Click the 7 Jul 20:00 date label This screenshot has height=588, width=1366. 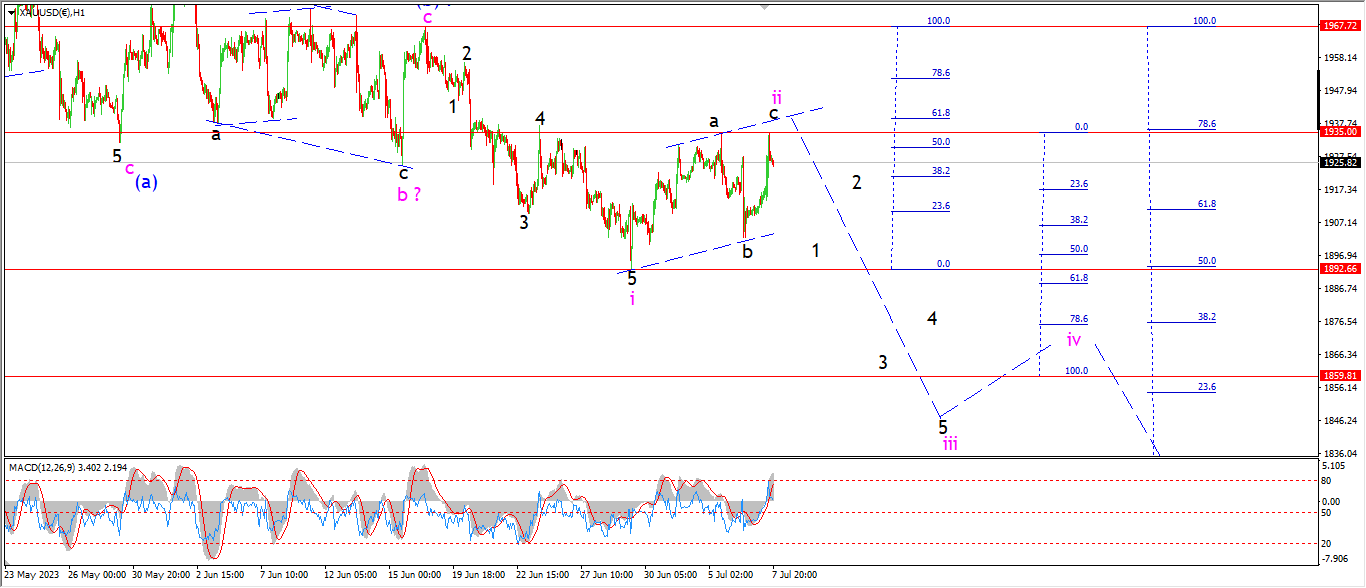point(796,575)
